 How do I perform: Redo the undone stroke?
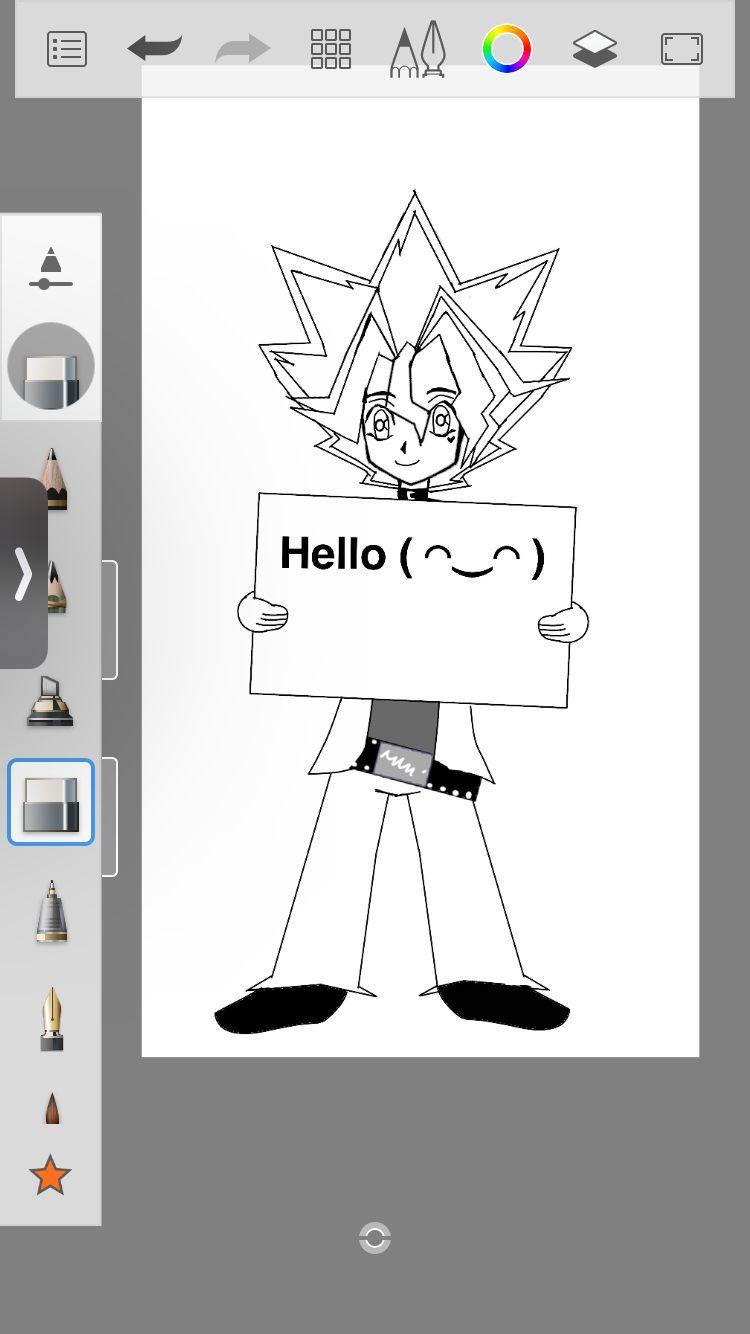243,49
